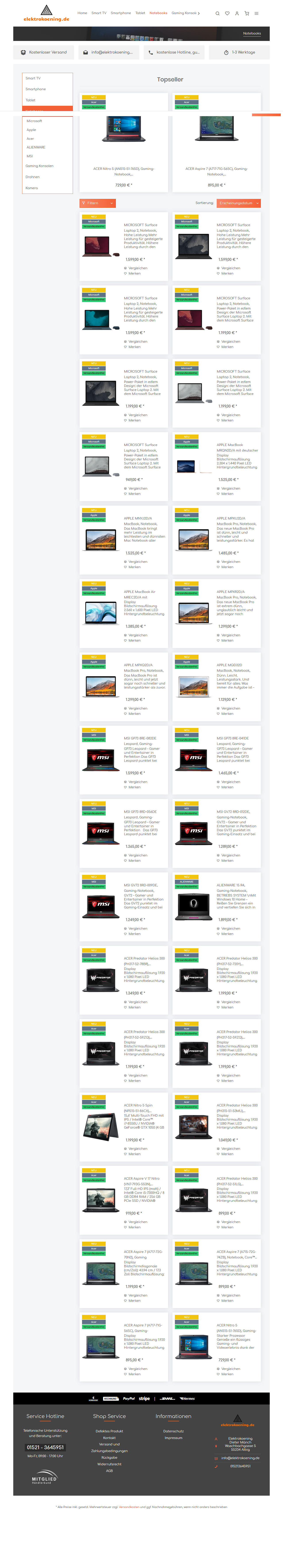
Task: Select Kamera in the sidebar categories
Action: [32, 188]
